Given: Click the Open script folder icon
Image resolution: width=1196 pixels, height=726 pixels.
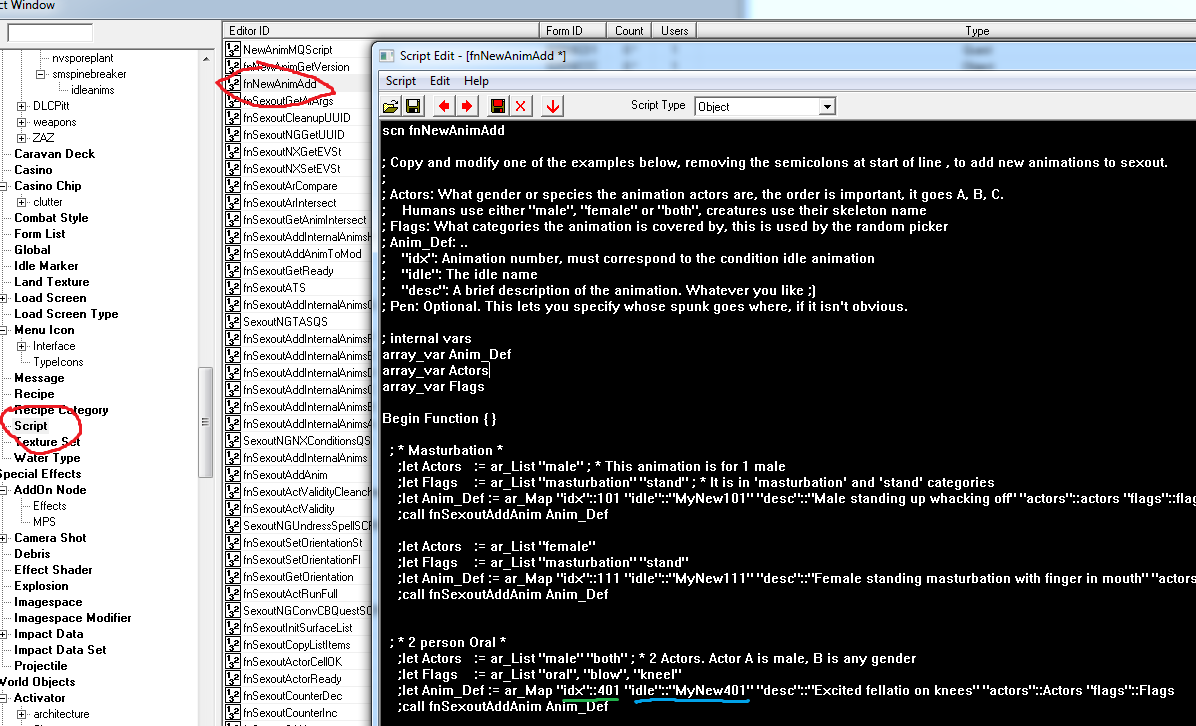Looking at the screenshot, I should tap(391, 106).
